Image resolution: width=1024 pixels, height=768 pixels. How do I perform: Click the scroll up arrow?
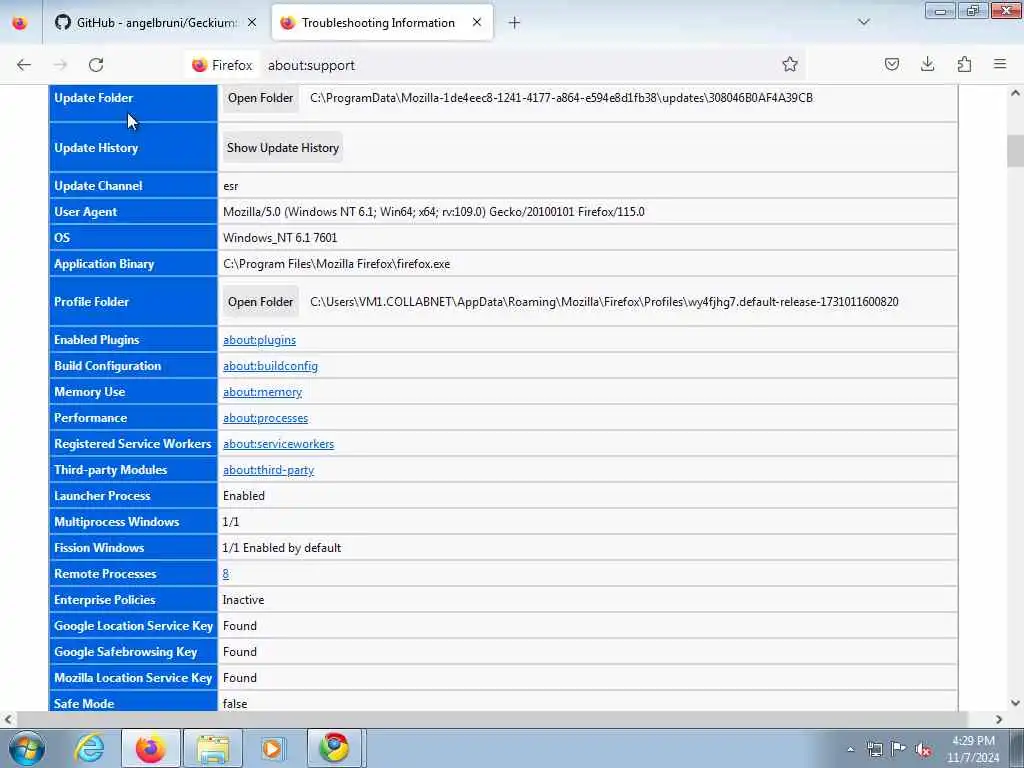(1015, 93)
